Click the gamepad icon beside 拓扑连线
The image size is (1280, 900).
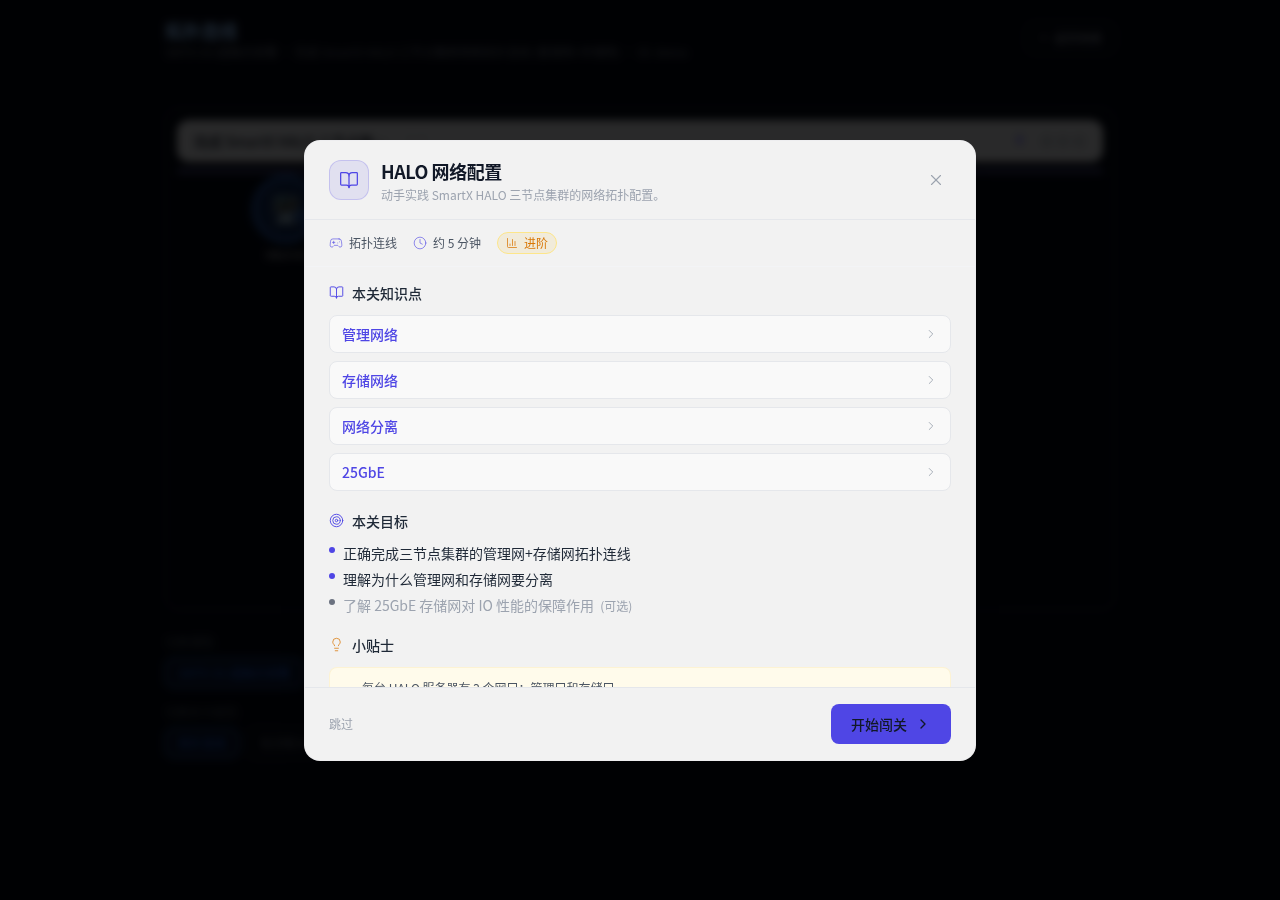coord(336,243)
